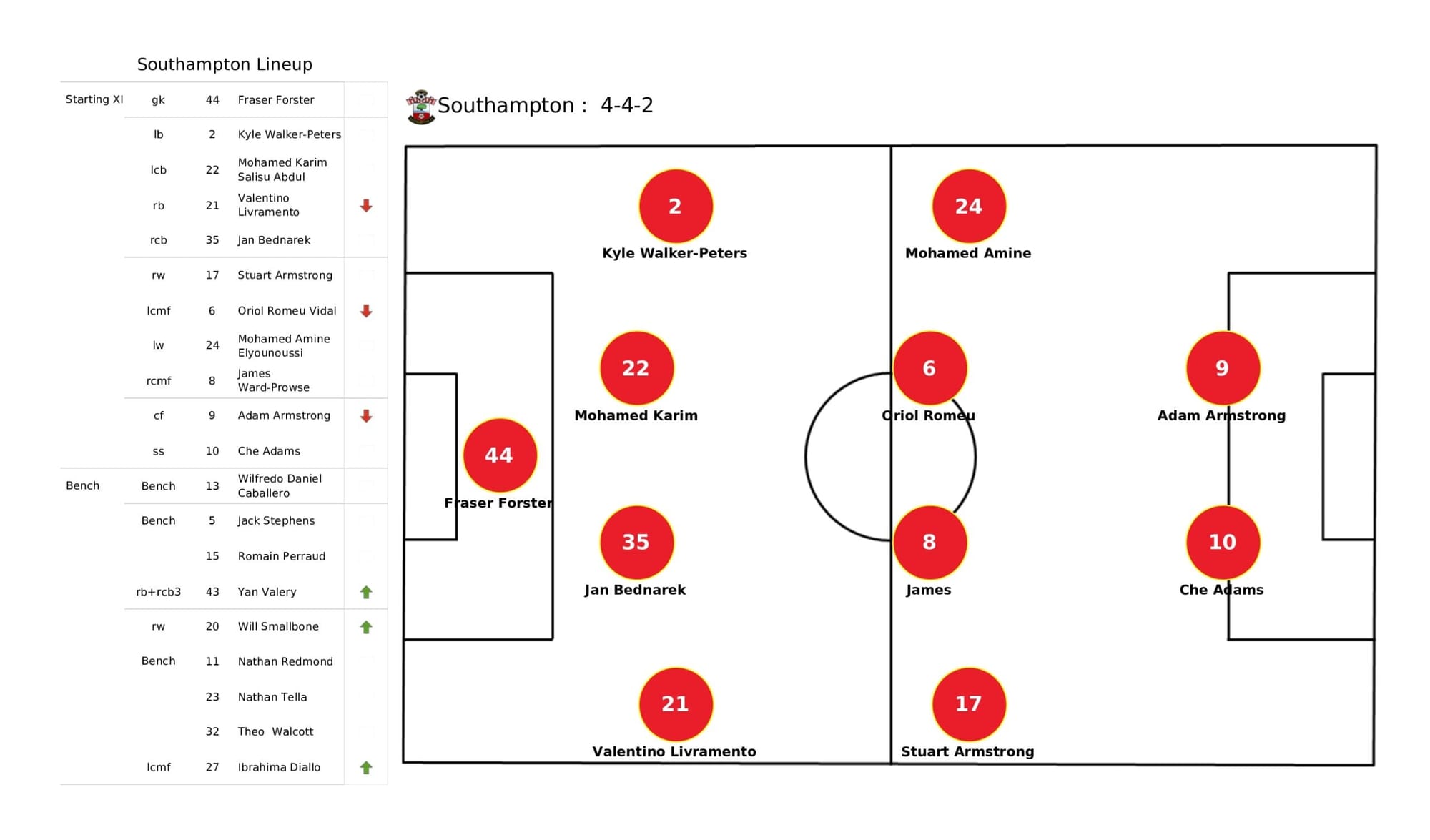Click the Southampton club crest icon
Viewport: 1430px width, 840px height.
point(421,107)
